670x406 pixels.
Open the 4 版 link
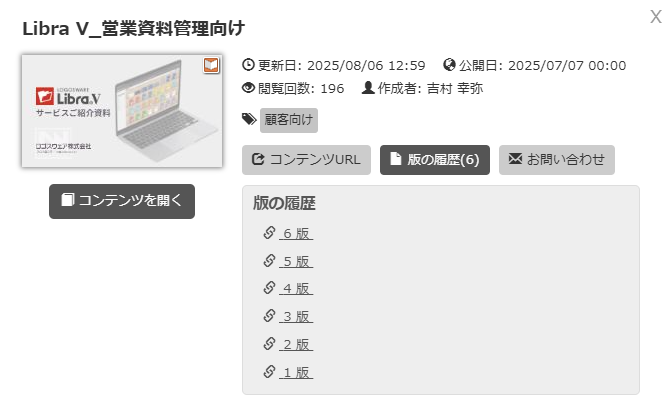tap(296, 289)
